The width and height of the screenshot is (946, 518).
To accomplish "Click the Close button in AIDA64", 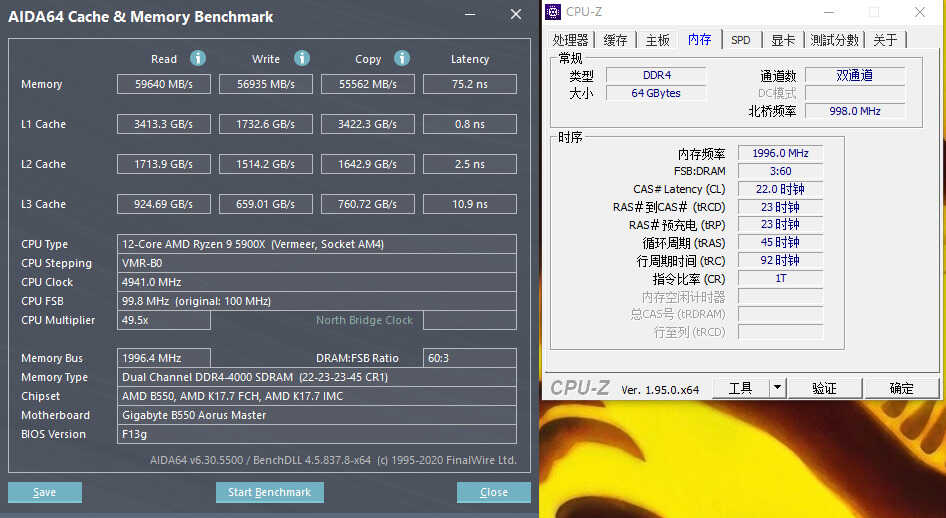I will click(x=494, y=492).
